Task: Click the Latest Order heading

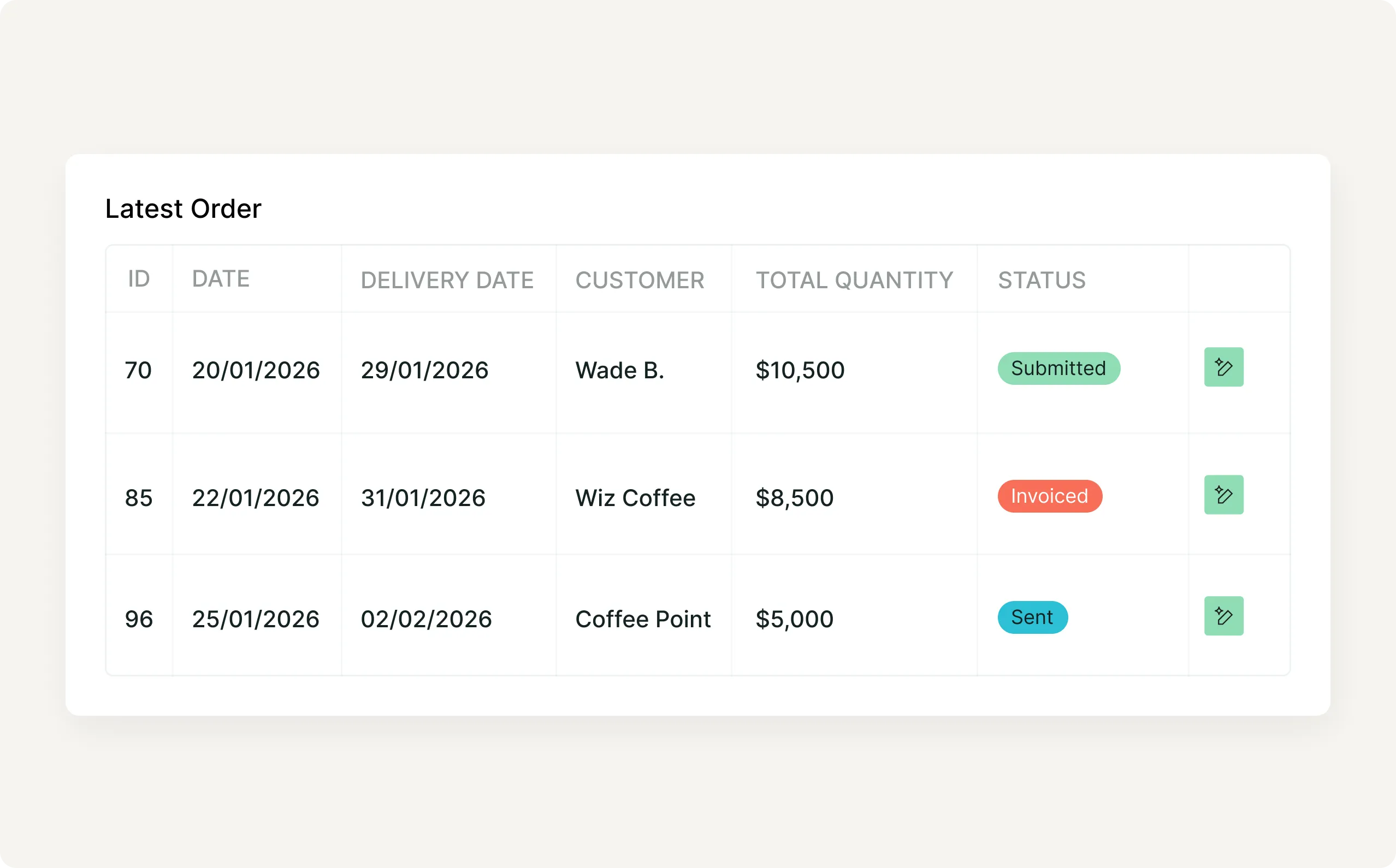Action: point(183,209)
